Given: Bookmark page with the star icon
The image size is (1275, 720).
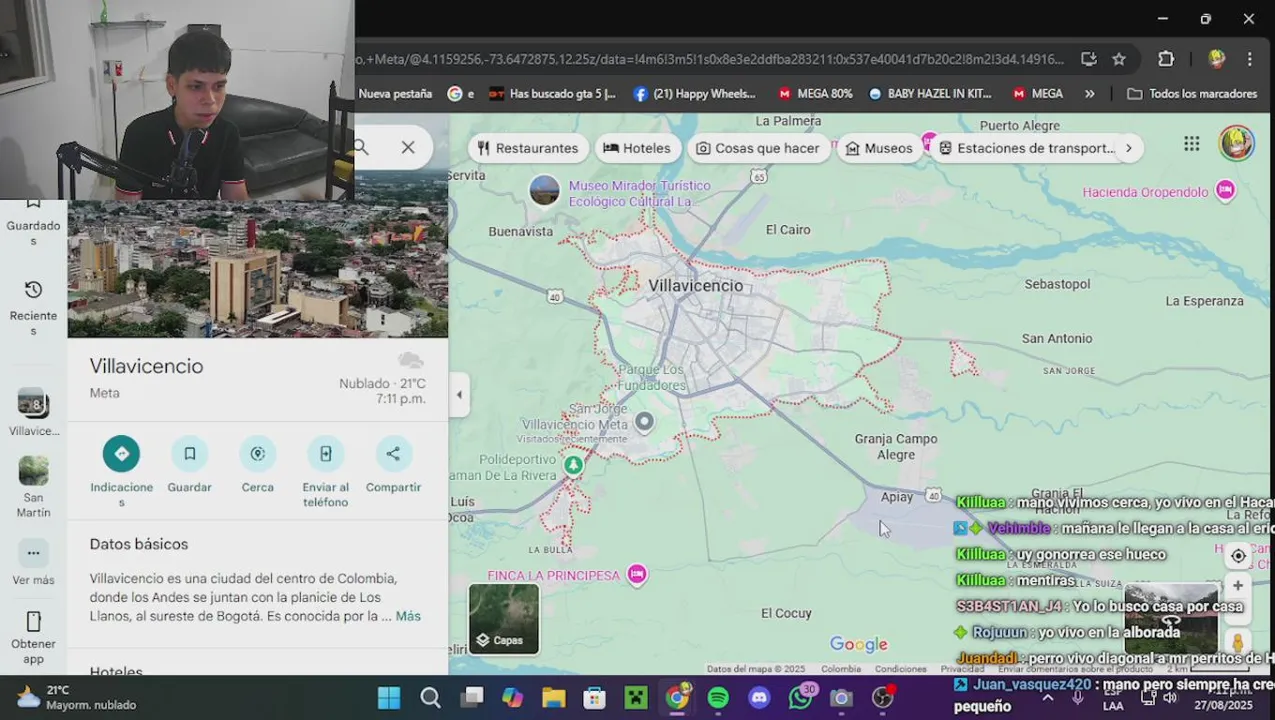Looking at the screenshot, I should tap(1119, 59).
